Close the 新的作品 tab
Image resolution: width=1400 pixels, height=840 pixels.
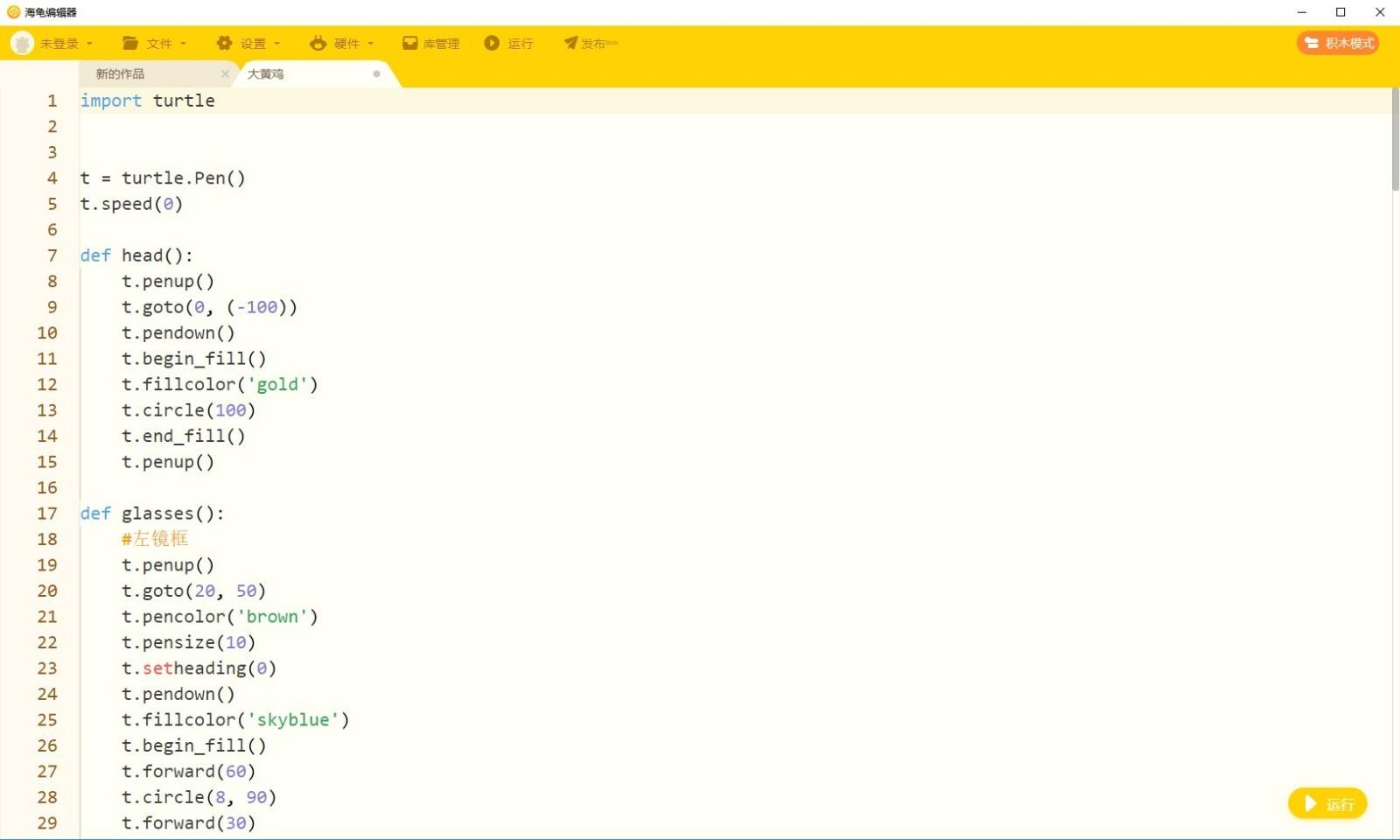225,74
